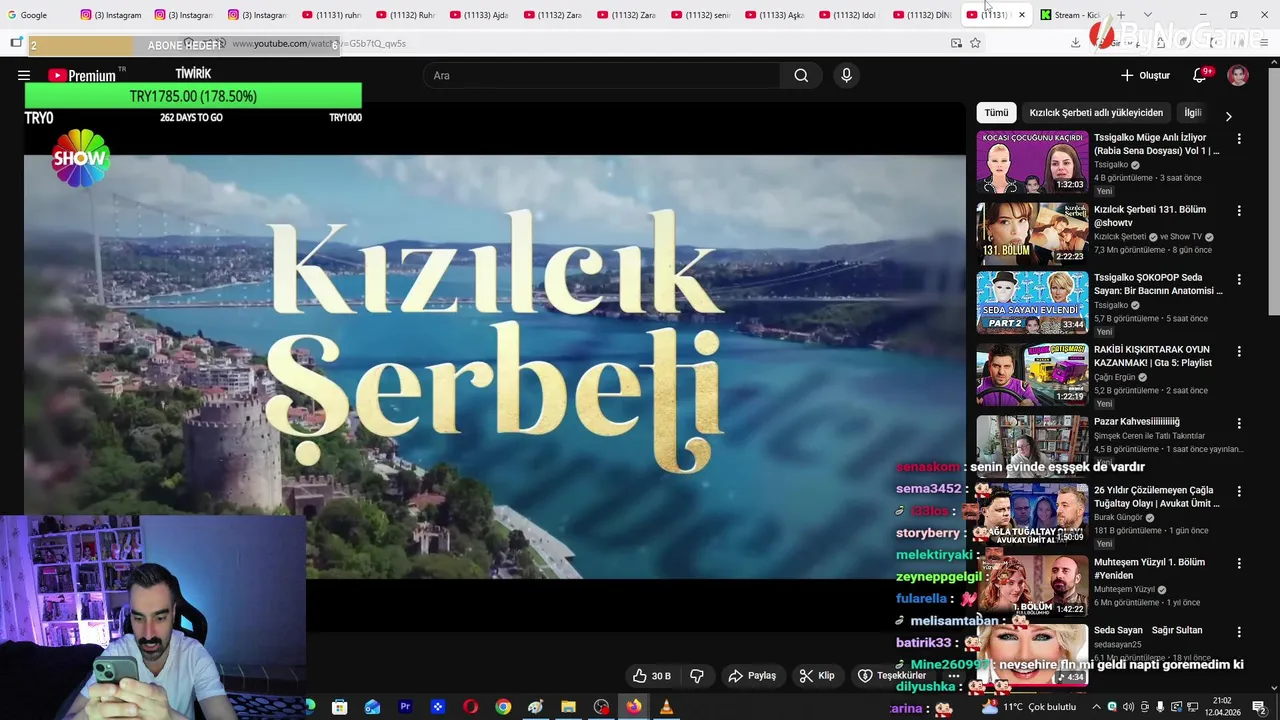The image size is (1280, 720).
Task: Show hidden system tray icons chevron
Action: pos(1097,707)
